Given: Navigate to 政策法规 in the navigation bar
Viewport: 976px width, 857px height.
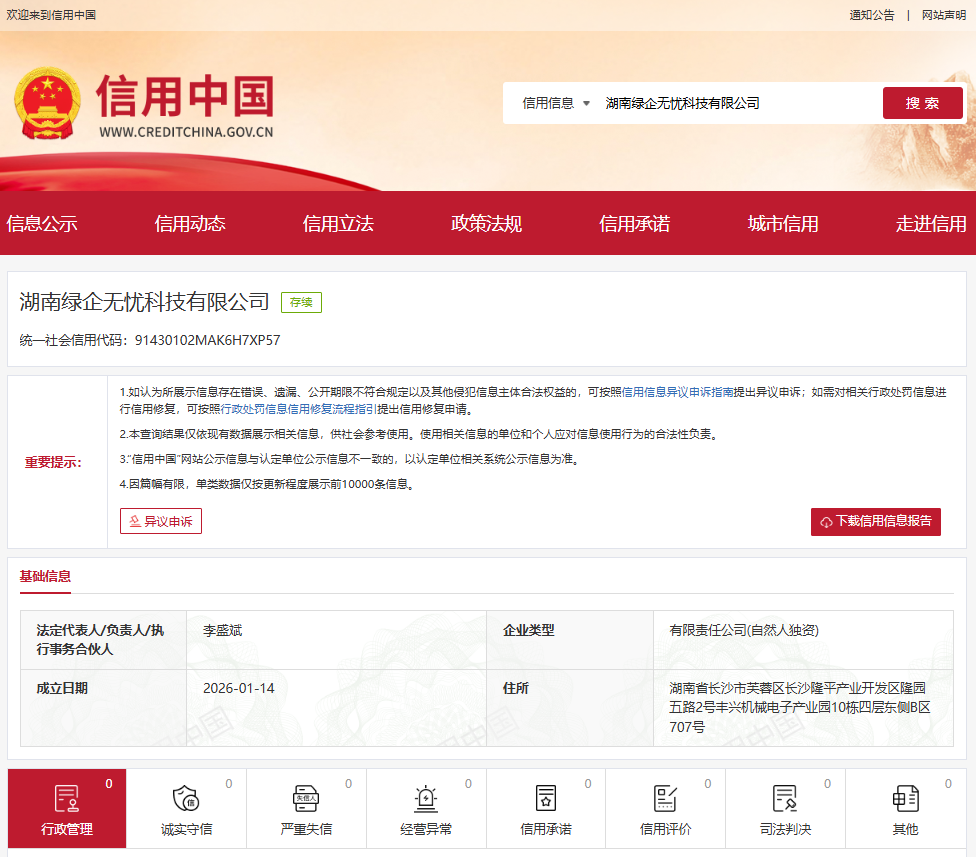Looking at the screenshot, I should click(x=486, y=223).
